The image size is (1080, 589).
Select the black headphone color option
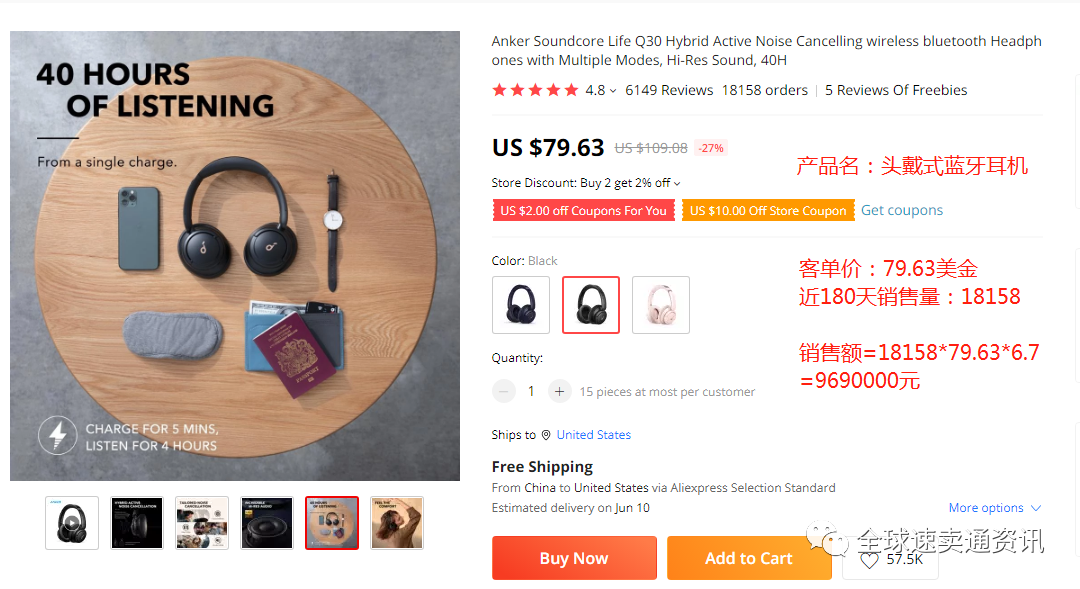click(x=591, y=305)
